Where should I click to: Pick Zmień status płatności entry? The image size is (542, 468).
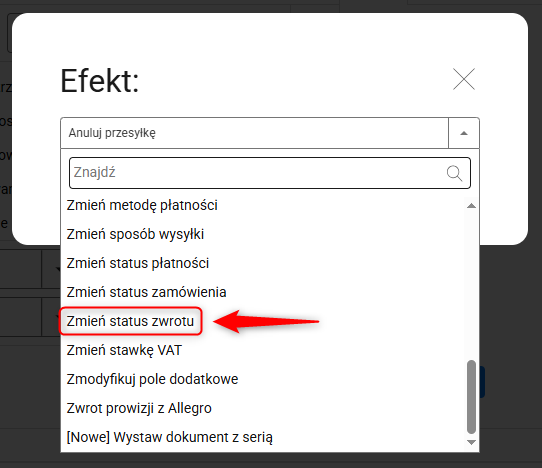pos(138,263)
